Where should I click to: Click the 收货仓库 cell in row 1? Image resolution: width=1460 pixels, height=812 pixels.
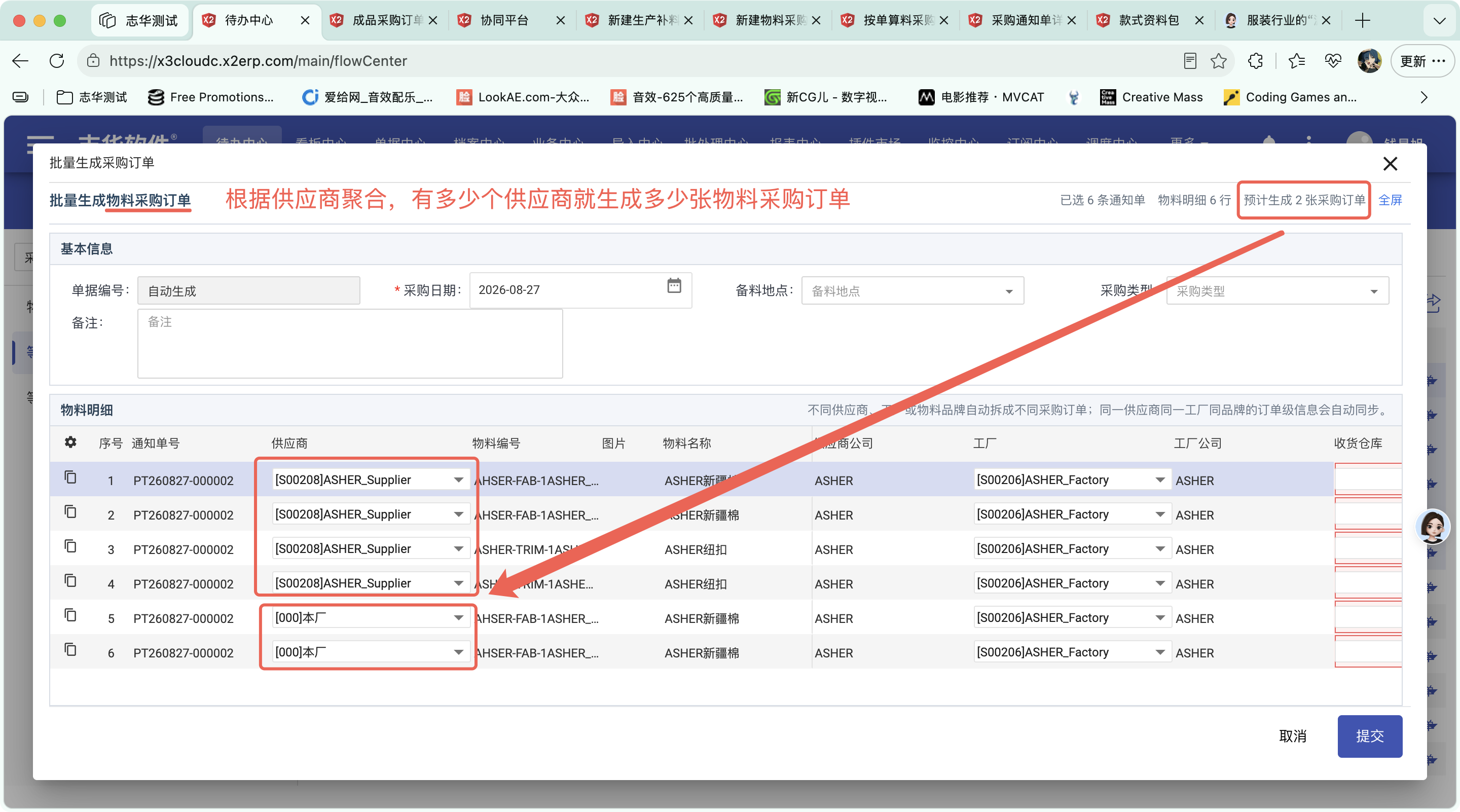click(1368, 480)
